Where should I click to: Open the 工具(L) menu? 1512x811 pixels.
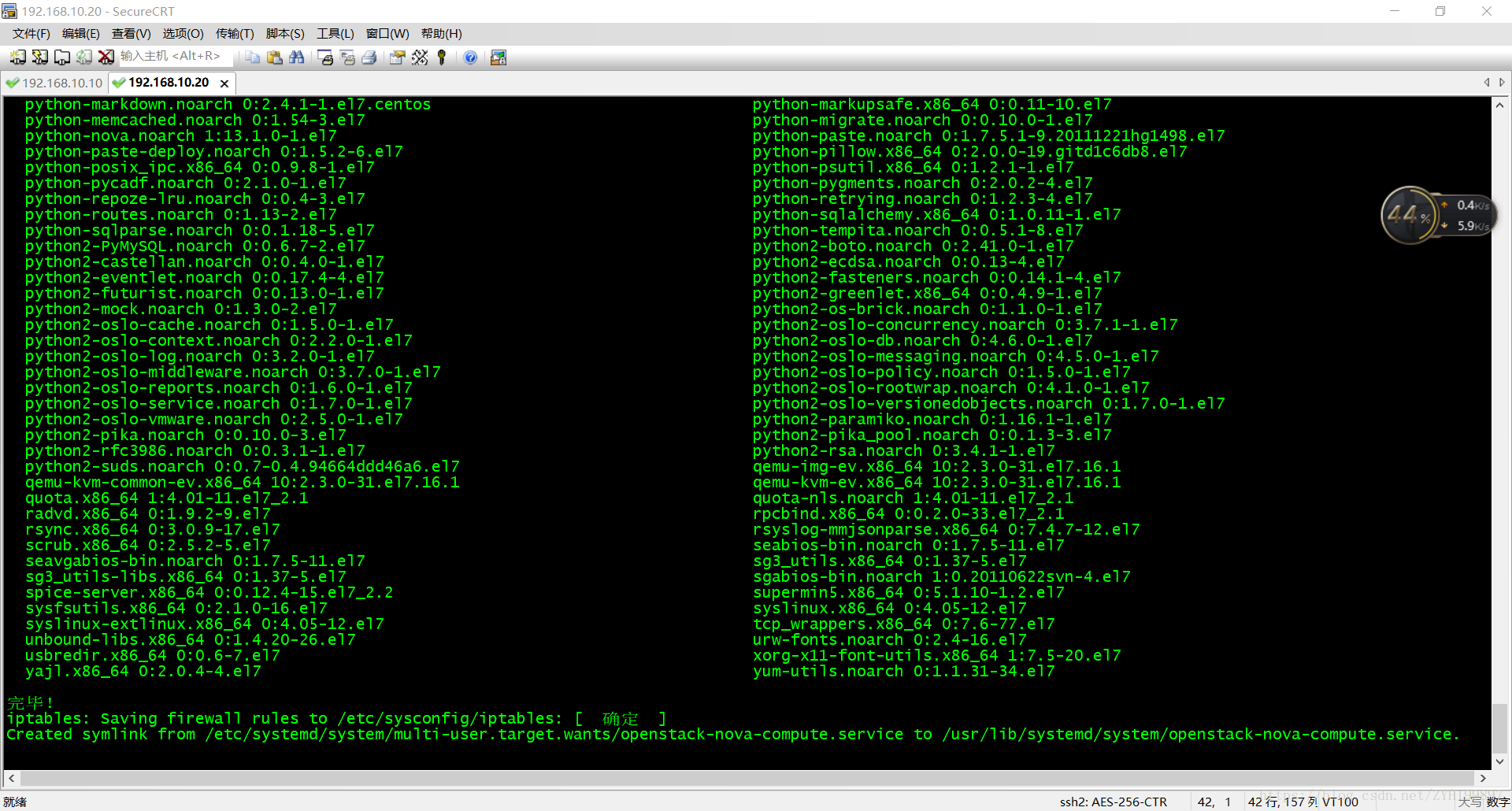[x=335, y=34]
